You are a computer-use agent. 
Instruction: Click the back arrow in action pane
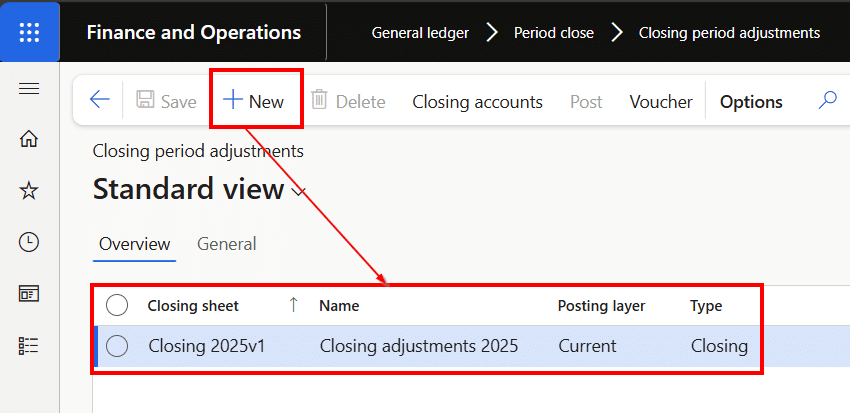(100, 100)
